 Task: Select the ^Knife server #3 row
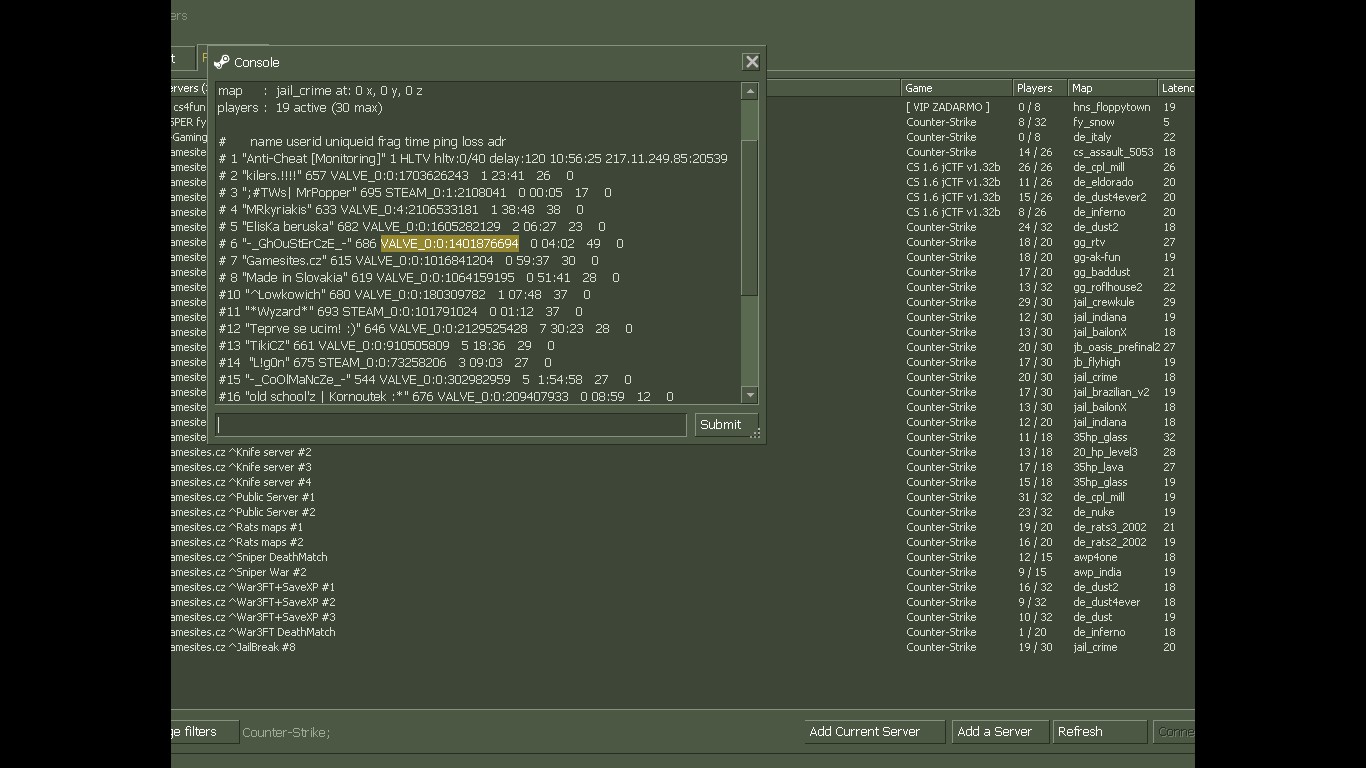pos(682,467)
